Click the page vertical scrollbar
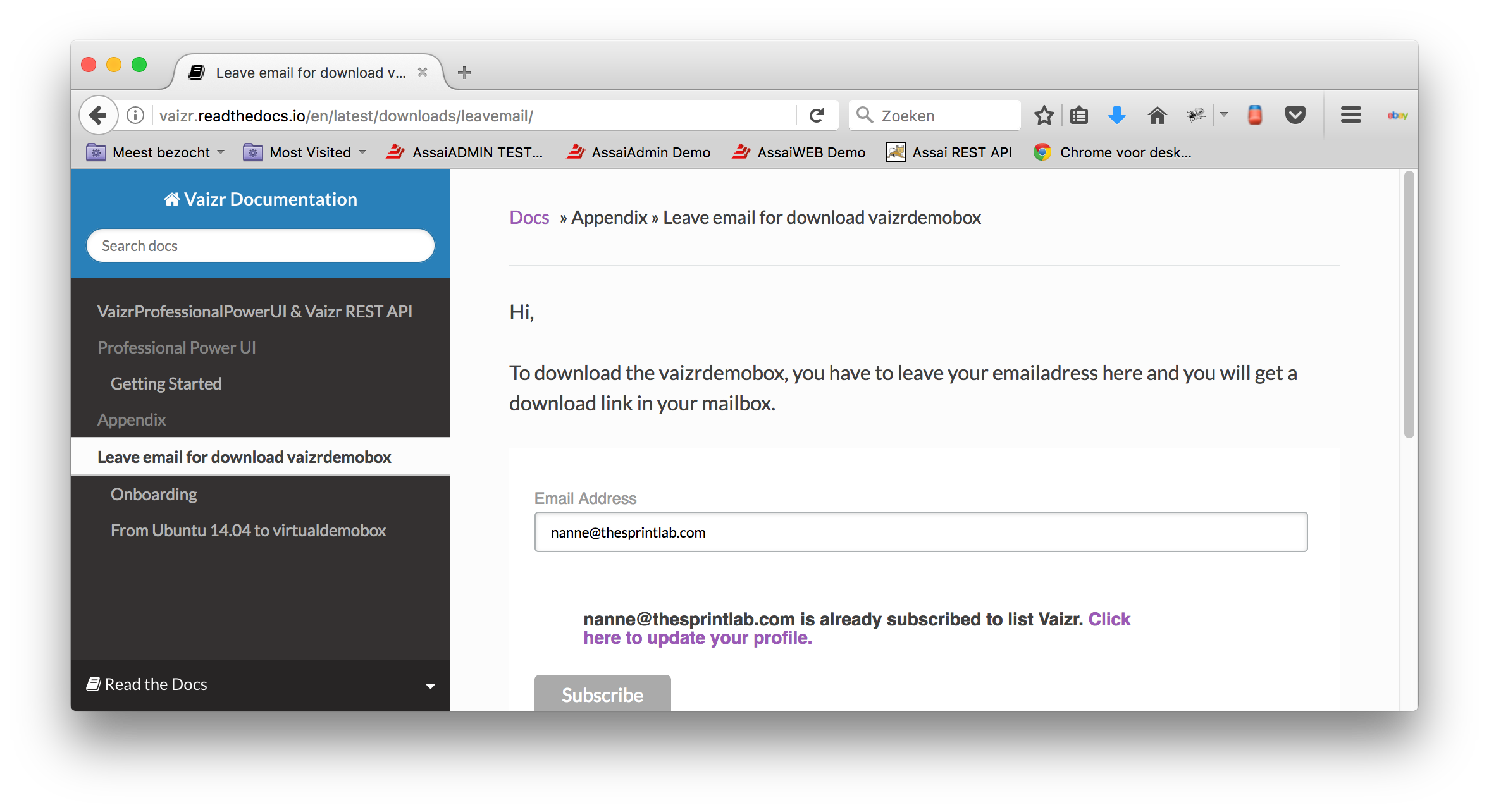The image size is (1489, 812). click(x=1409, y=304)
